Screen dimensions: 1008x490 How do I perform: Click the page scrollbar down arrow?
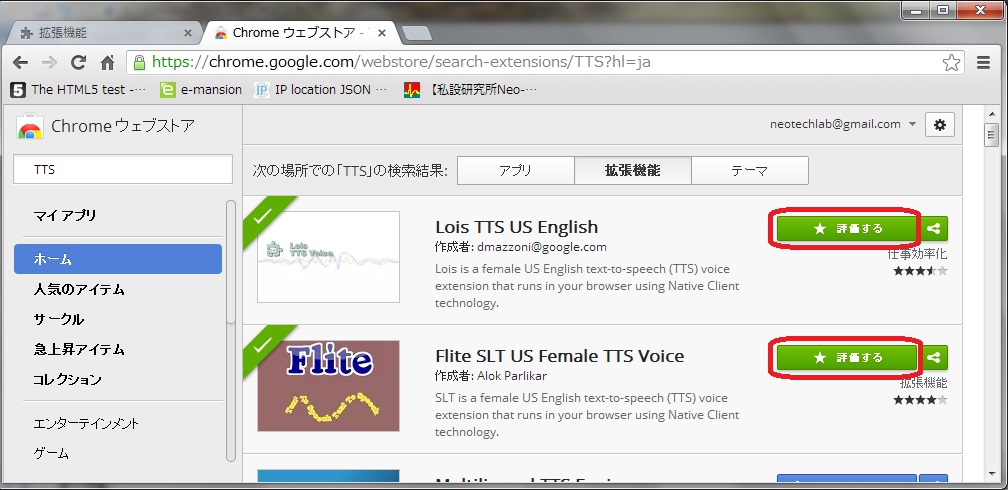(992, 474)
